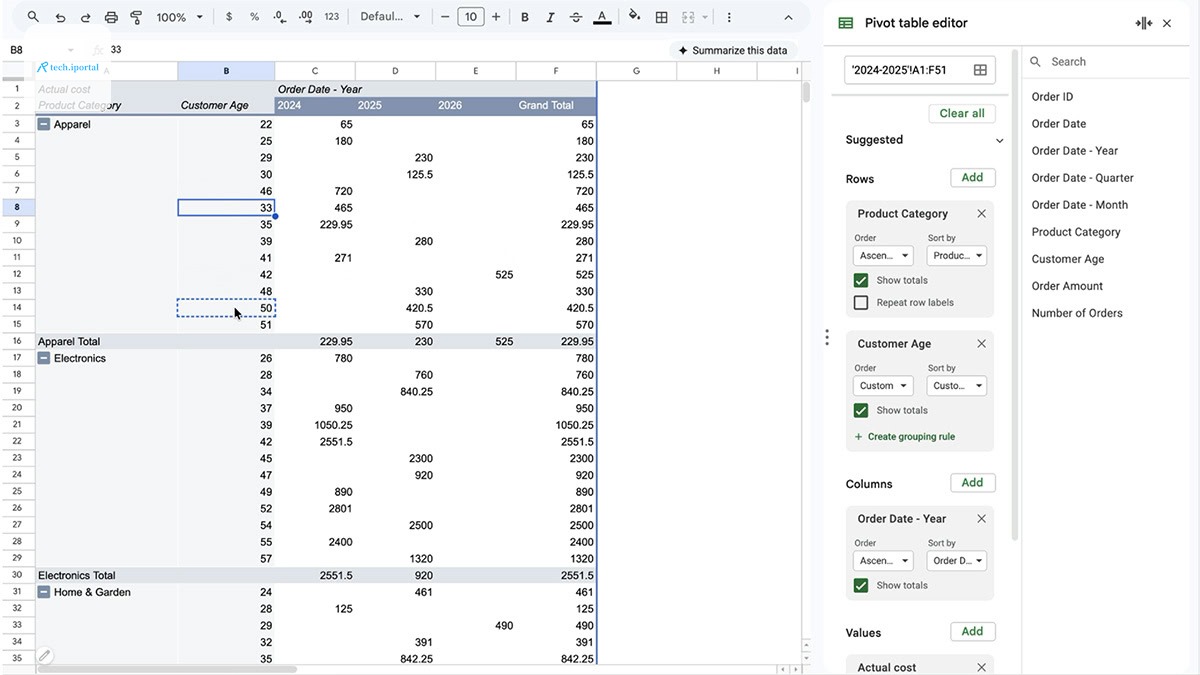Open borders menu
1200x675 pixels.
[x=661, y=17]
